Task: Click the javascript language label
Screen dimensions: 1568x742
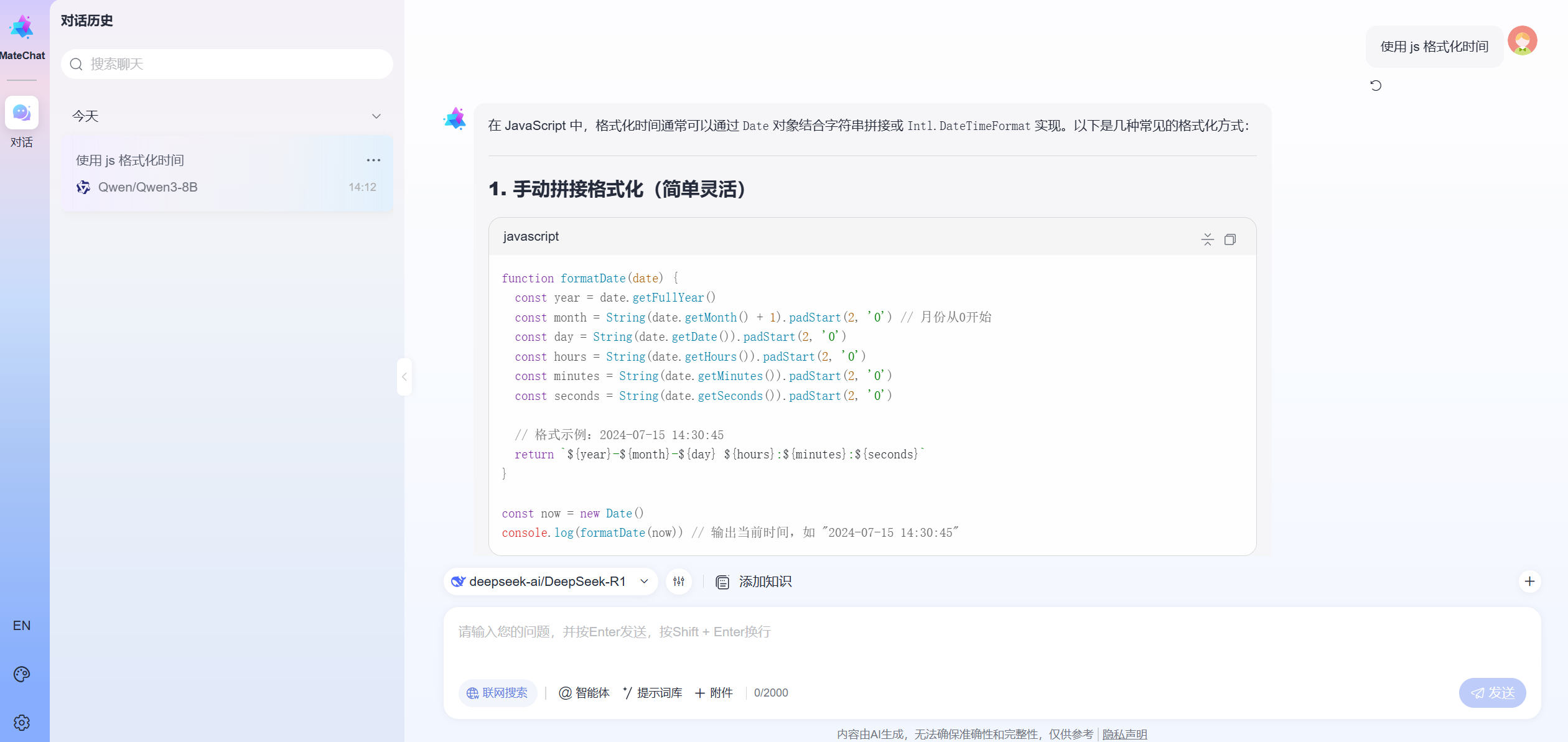Action: click(531, 236)
